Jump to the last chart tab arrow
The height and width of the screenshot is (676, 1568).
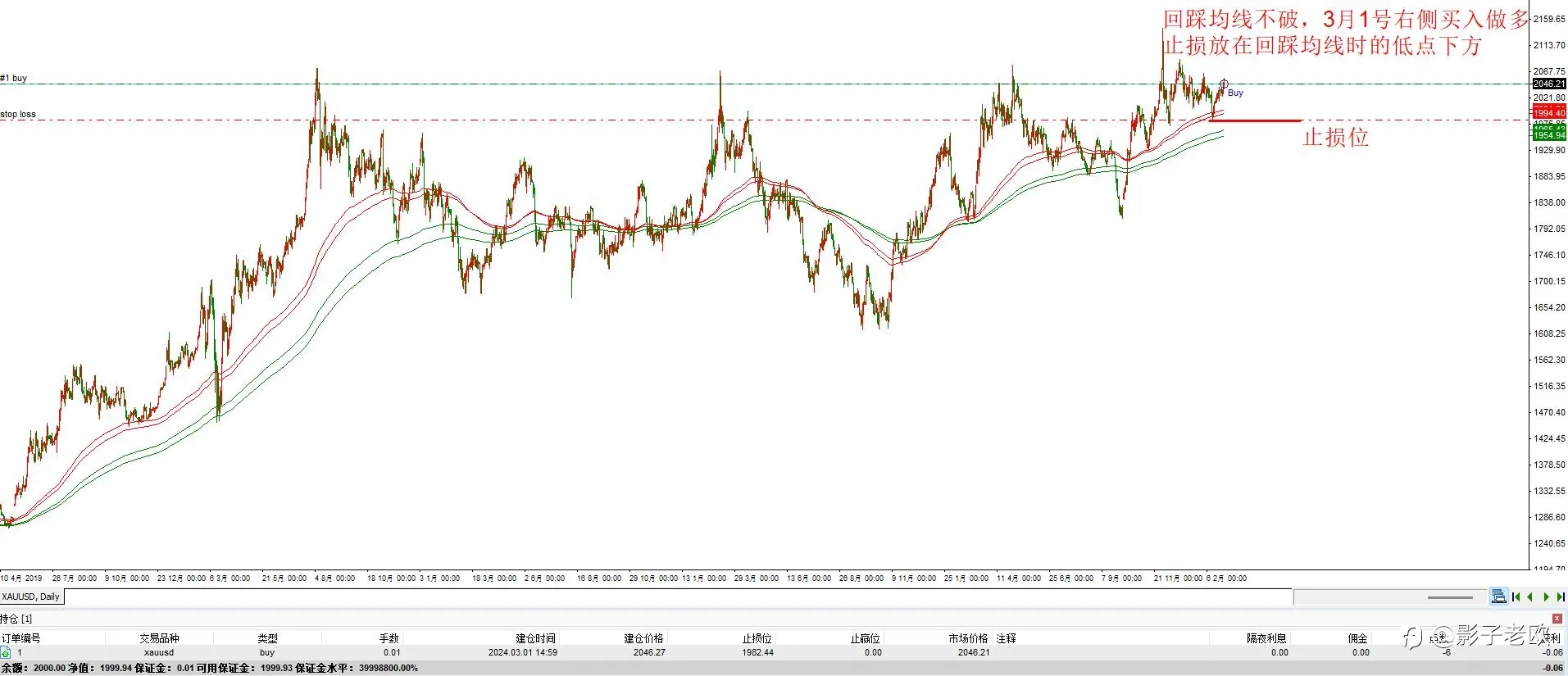tap(1561, 597)
